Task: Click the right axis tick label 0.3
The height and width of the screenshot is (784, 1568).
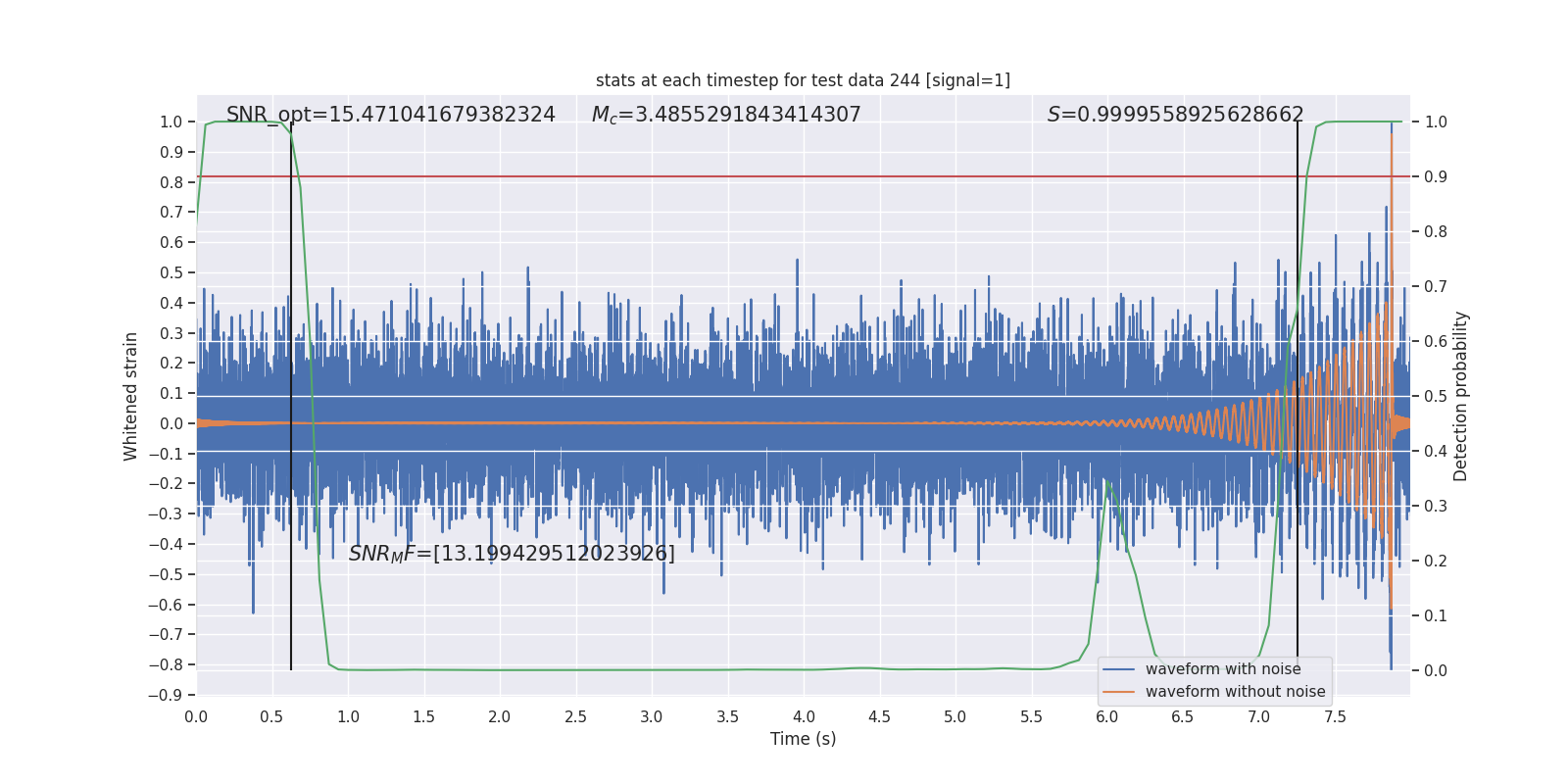Action: (x=1436, y=507)
